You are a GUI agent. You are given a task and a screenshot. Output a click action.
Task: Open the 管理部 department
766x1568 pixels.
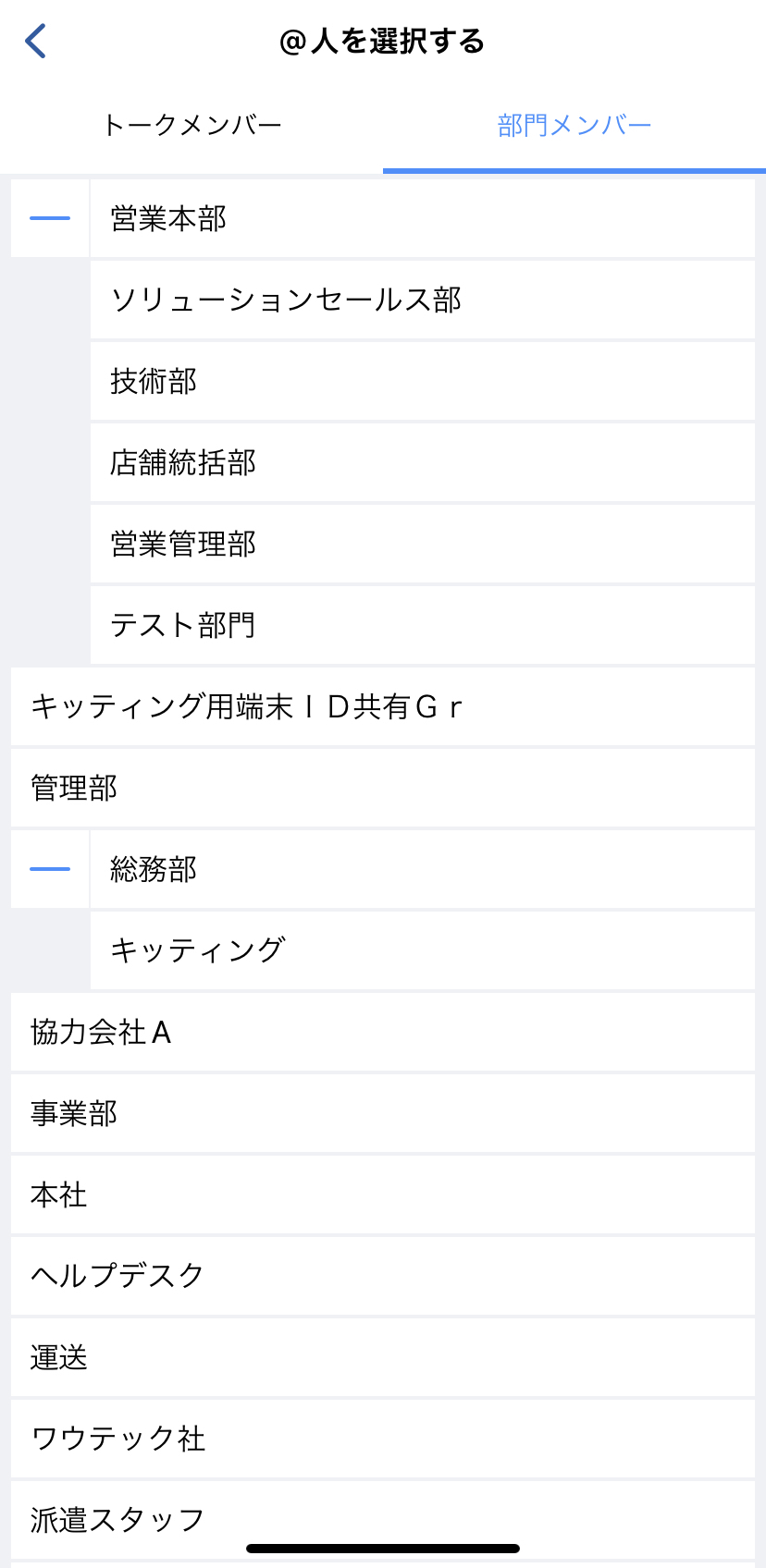(x=383, y=788)
